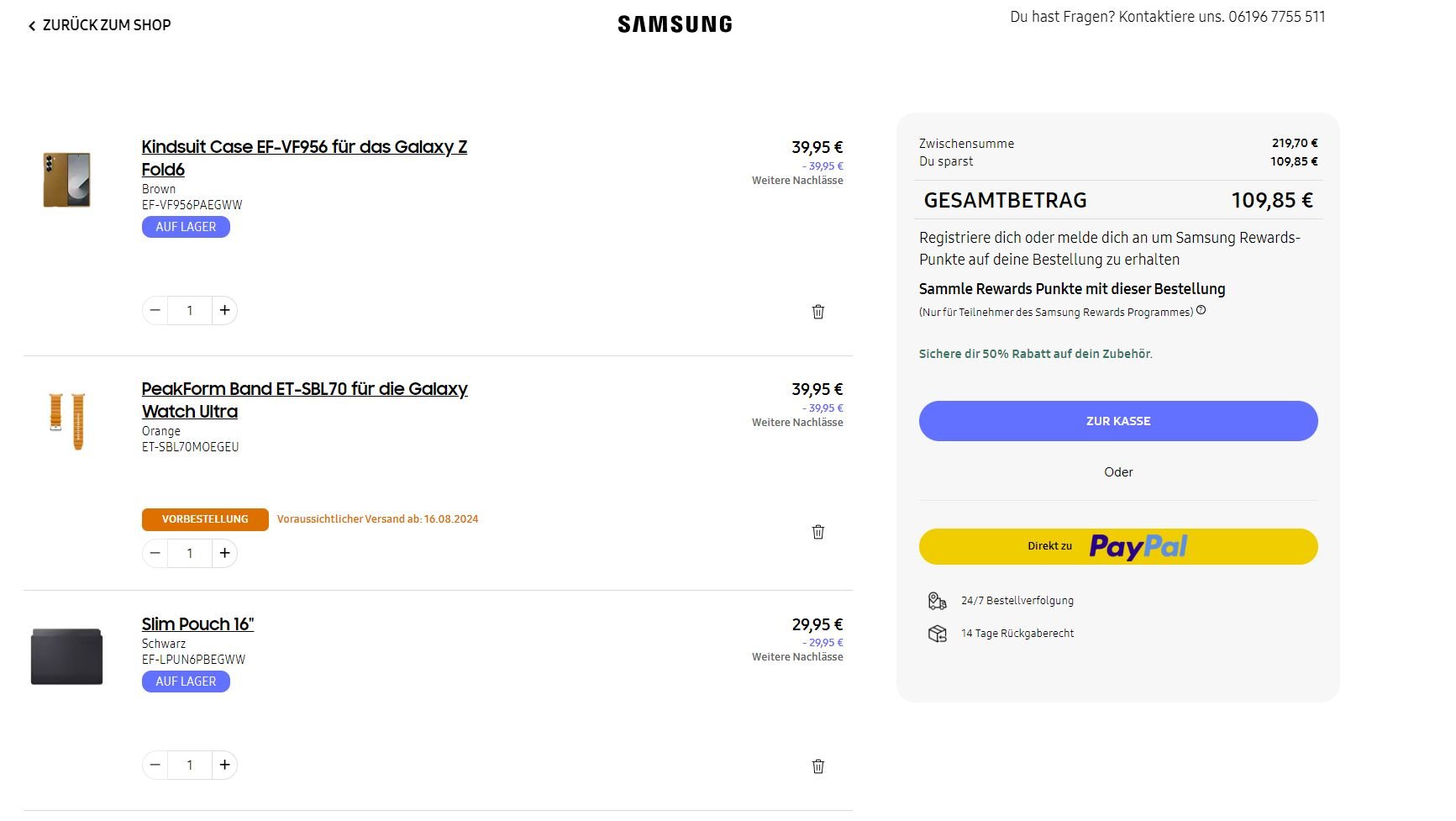Viewport: 1456px width, 821px height.
Task: Click trash icon for Slim Pouch 16"
Action: (817, 766)
